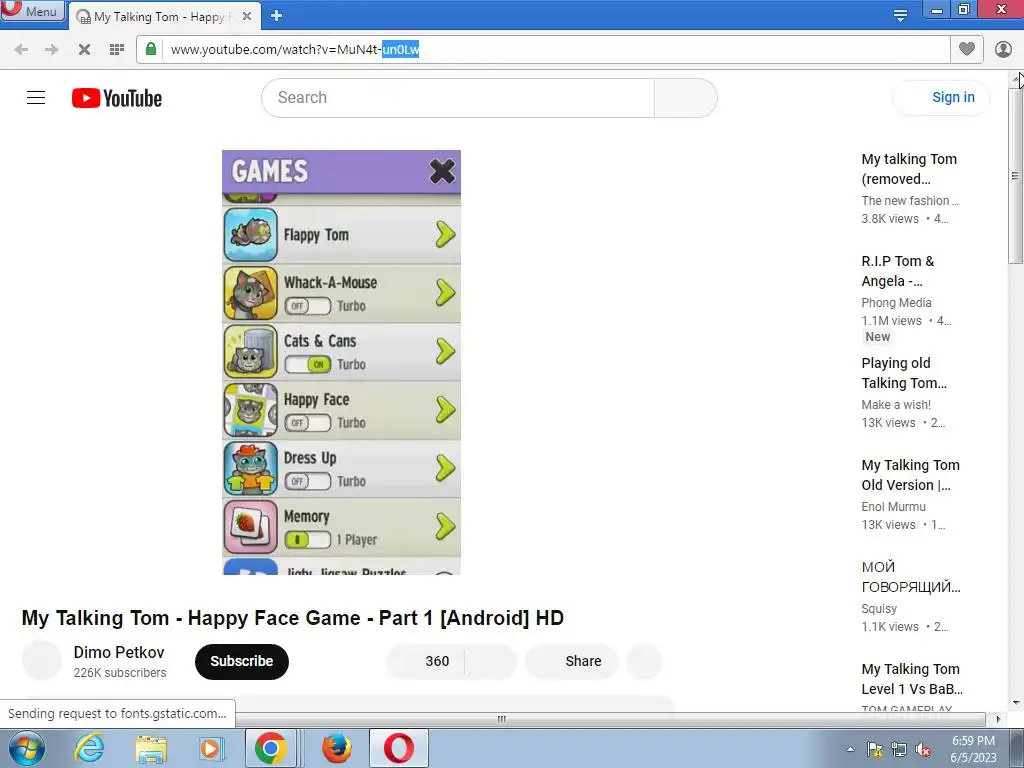Image resolution: width=1024 pixels, height=768 pixels.
Task: Click the Memory game strawberry icon
Action: (x=251, y=526)
